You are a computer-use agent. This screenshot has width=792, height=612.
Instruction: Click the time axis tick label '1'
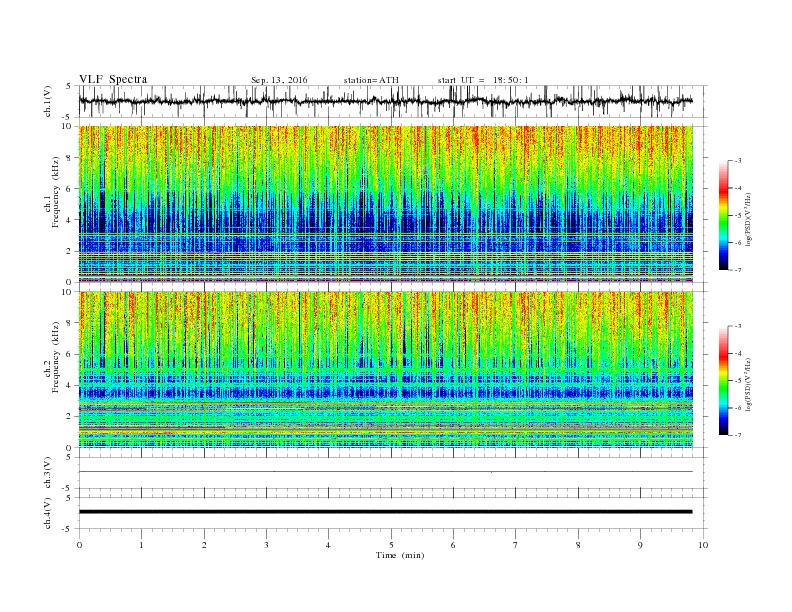pyautogui.click(x=141, y=545)
